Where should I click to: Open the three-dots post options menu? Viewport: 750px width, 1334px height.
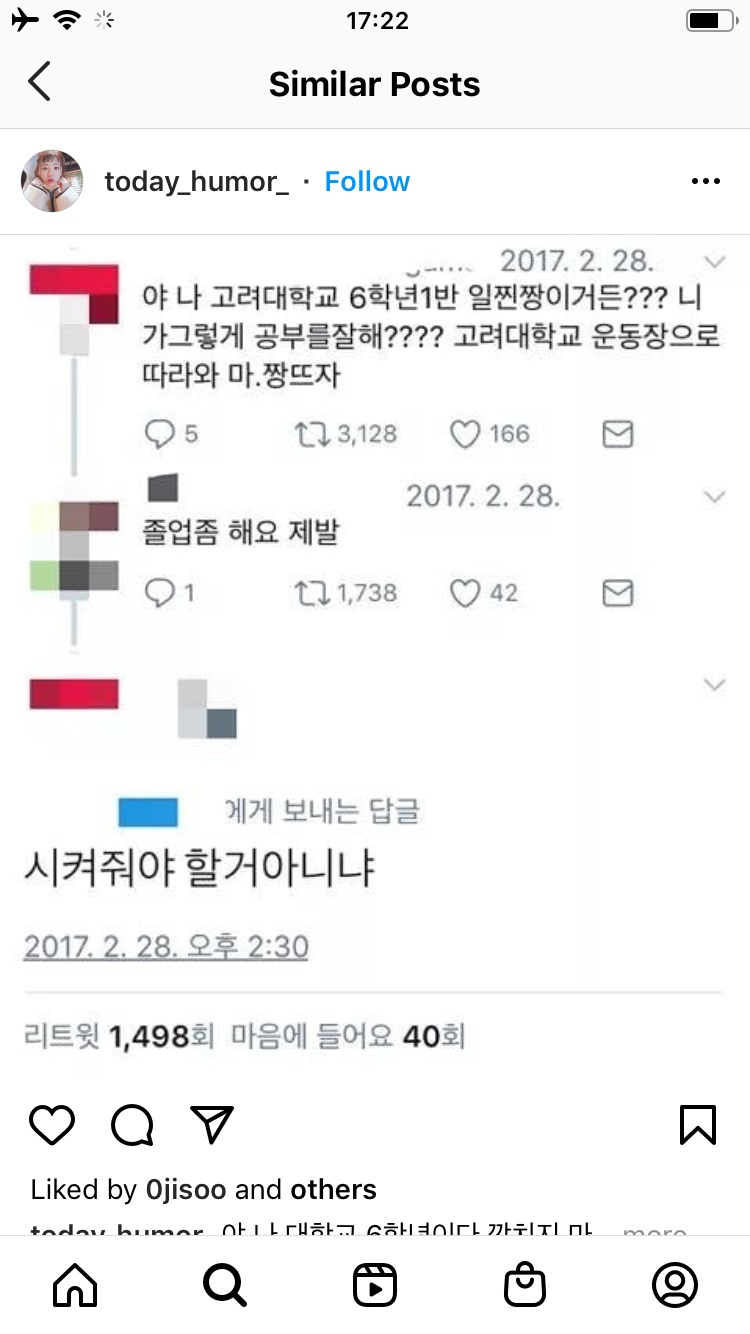[706, 181]
